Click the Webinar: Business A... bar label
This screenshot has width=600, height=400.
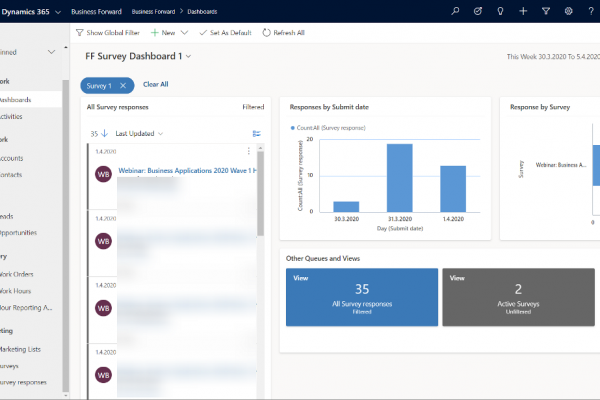pyautogui.click(x=561, y=165)
